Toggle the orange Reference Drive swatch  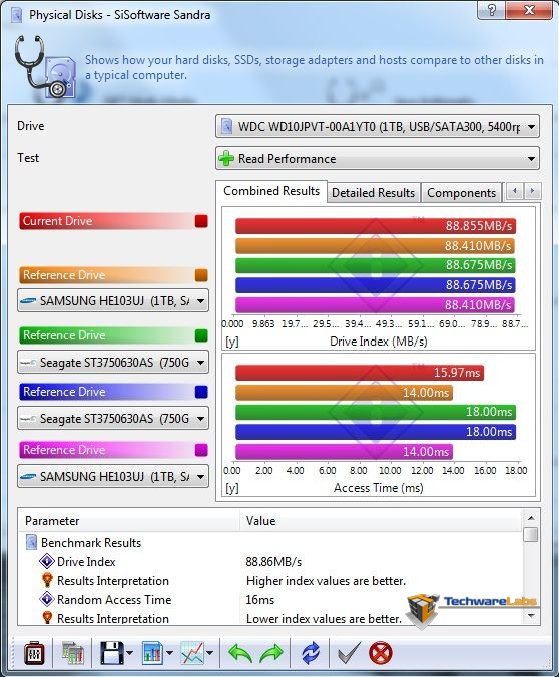tap(201, 275)
